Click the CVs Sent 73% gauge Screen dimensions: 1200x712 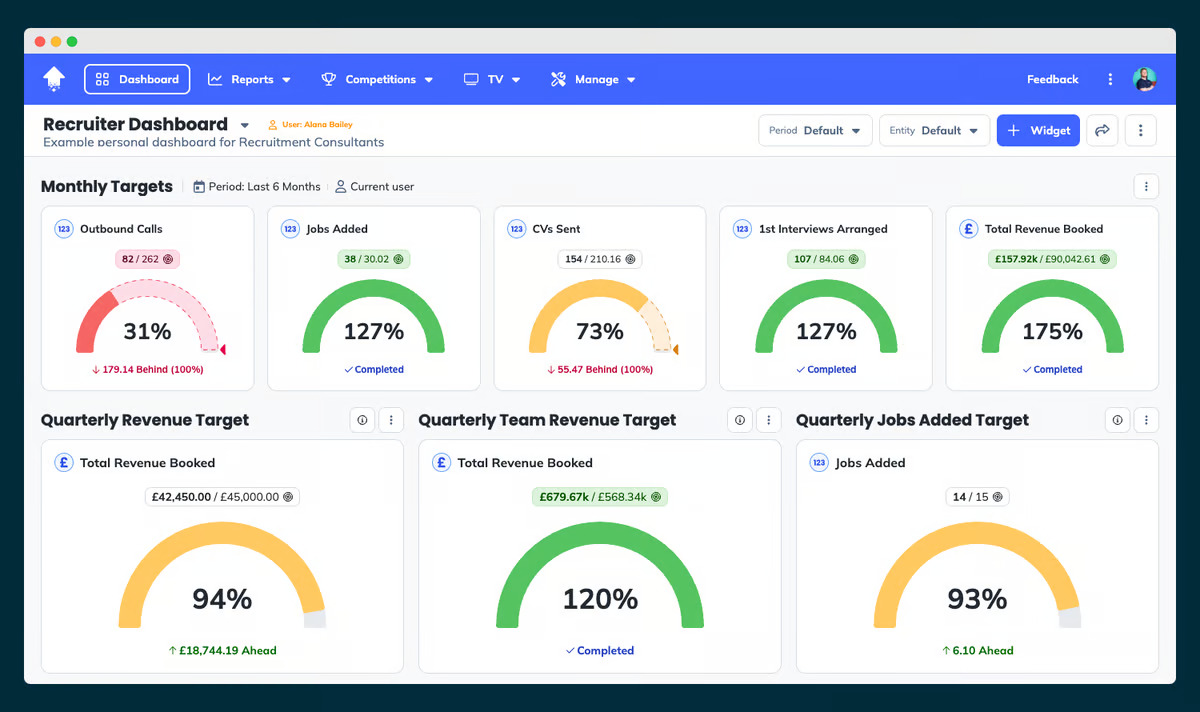[x=602, y=316]
